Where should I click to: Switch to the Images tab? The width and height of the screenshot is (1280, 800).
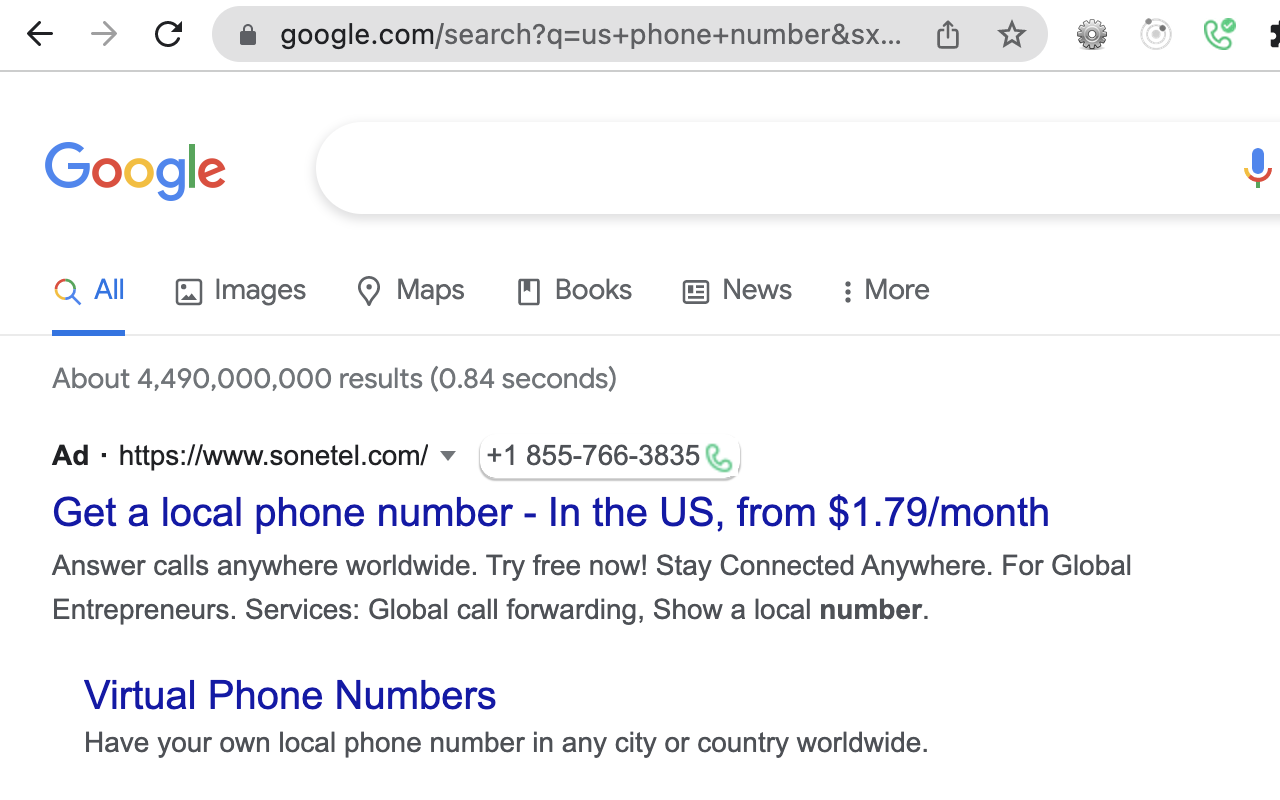(241, 290)
